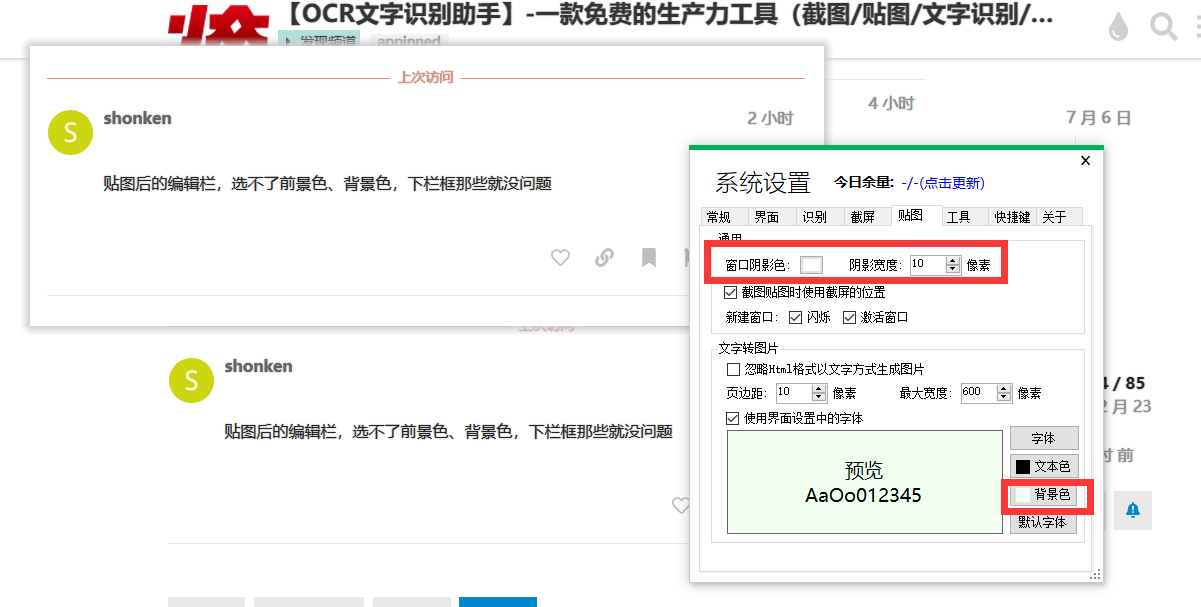Toggle 截图贴图时使用截屏的位置 checkbox

(x=731, y=293)
